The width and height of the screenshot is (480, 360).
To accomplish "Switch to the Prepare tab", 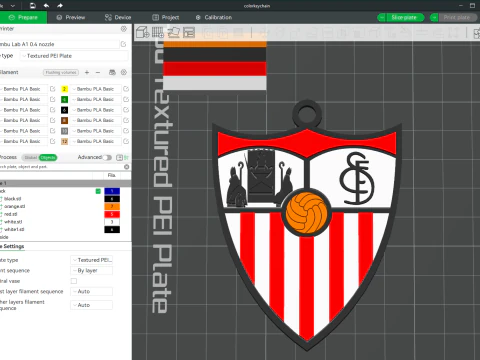I will [23, 17].
